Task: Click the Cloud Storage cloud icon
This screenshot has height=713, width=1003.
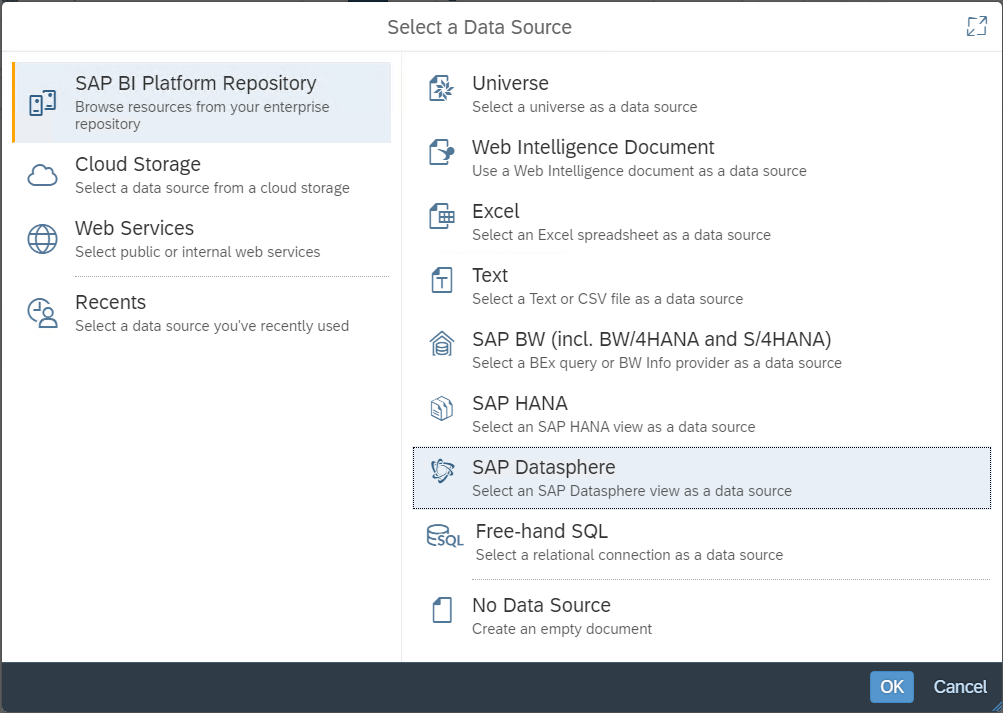Action: click(x=42, y=175)
